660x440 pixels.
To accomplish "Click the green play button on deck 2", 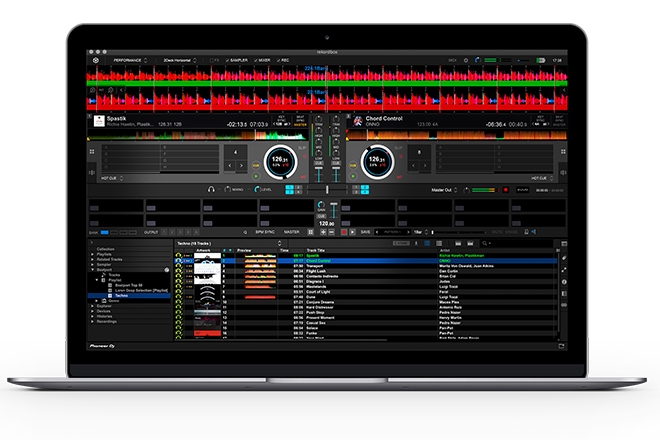I will pos(353,176).
